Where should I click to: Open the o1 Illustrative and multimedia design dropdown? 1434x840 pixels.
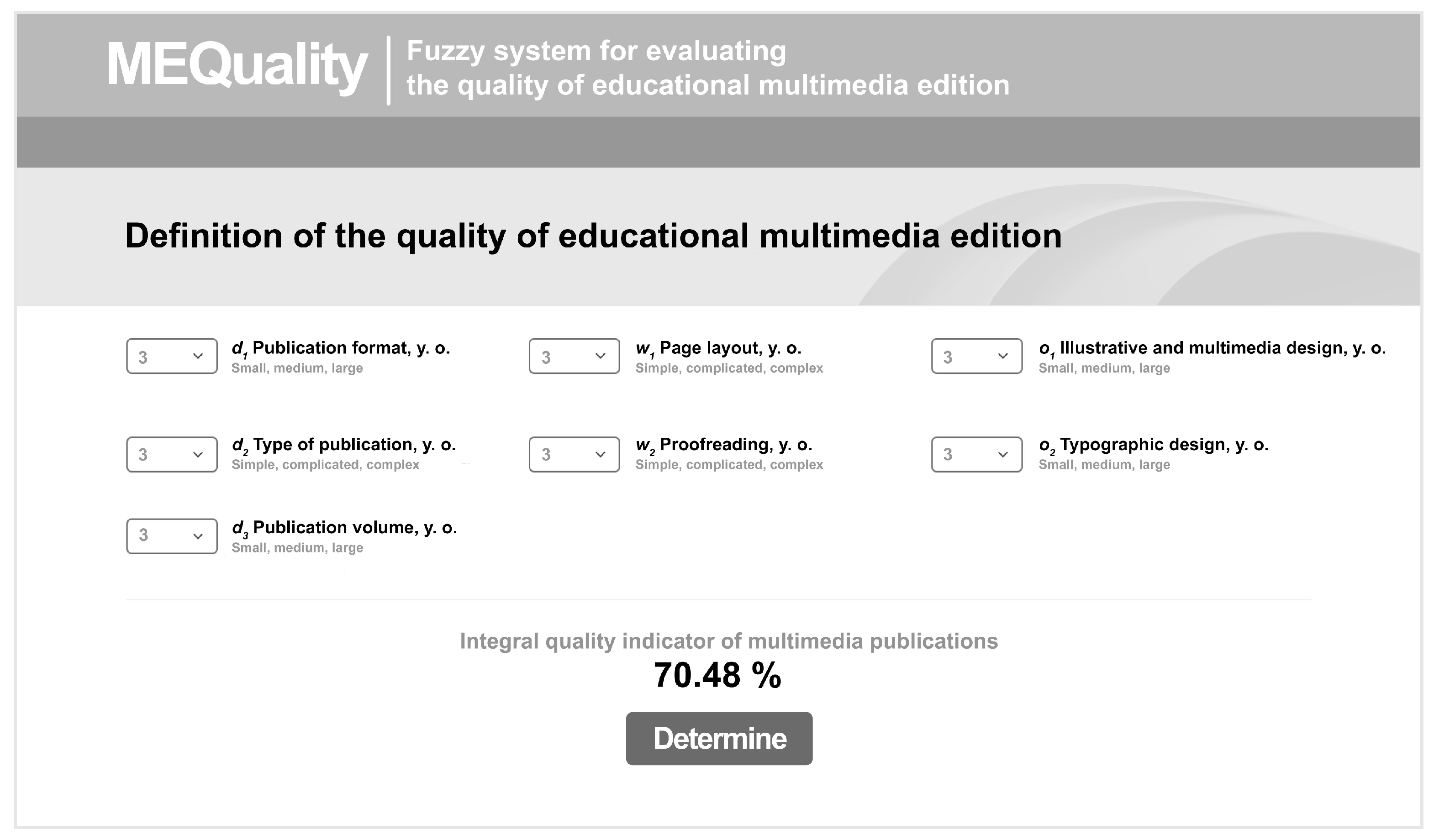pyautogui.click(x=976, y=356)
